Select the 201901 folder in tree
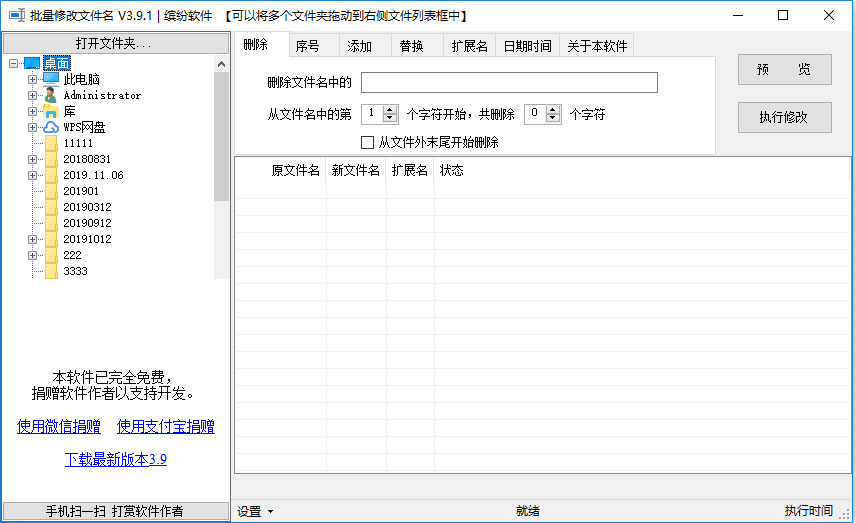The image size is (856, 523). point(81,191)
